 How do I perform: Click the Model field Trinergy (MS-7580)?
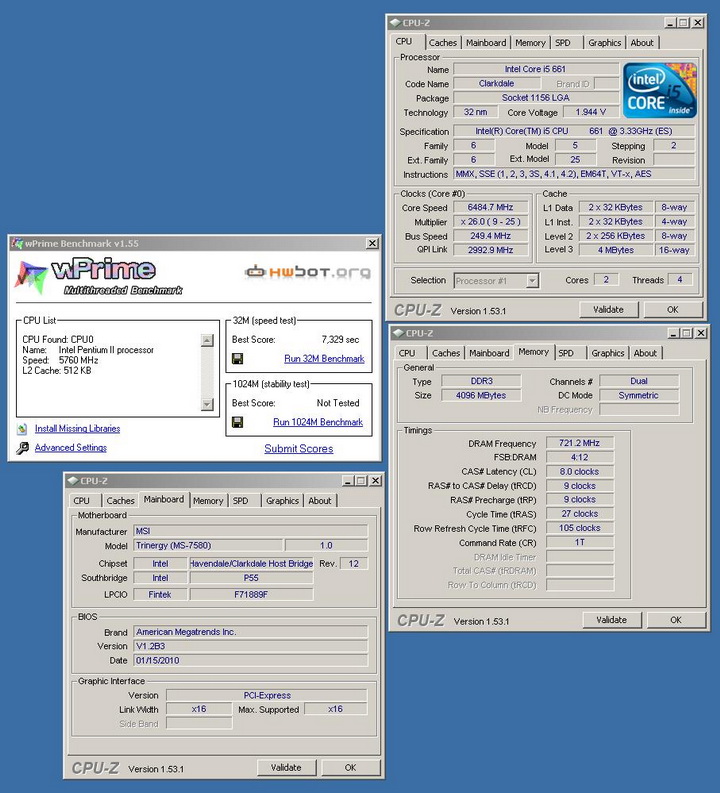(x=208, y=545)
